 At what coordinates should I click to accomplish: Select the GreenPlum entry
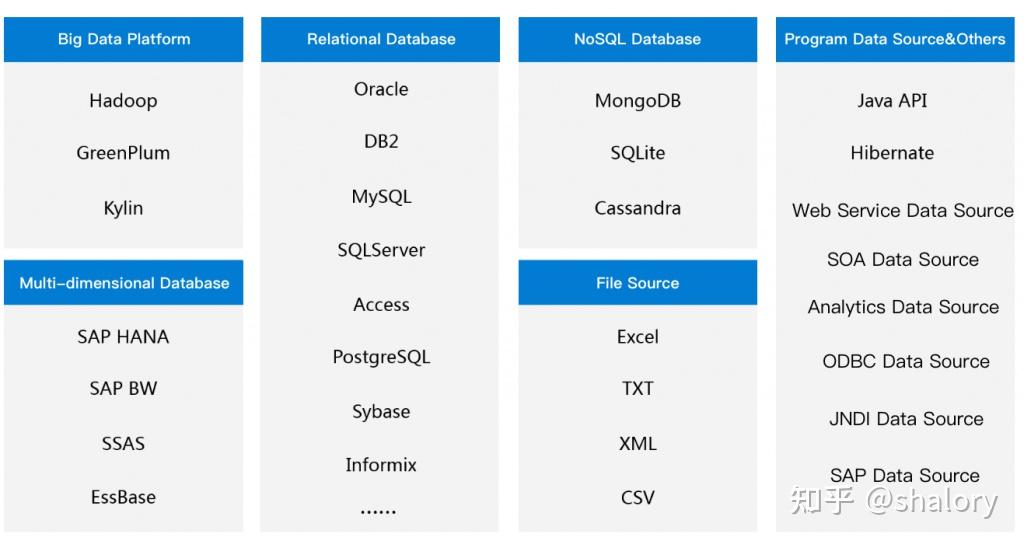click(x=123, y=153)
